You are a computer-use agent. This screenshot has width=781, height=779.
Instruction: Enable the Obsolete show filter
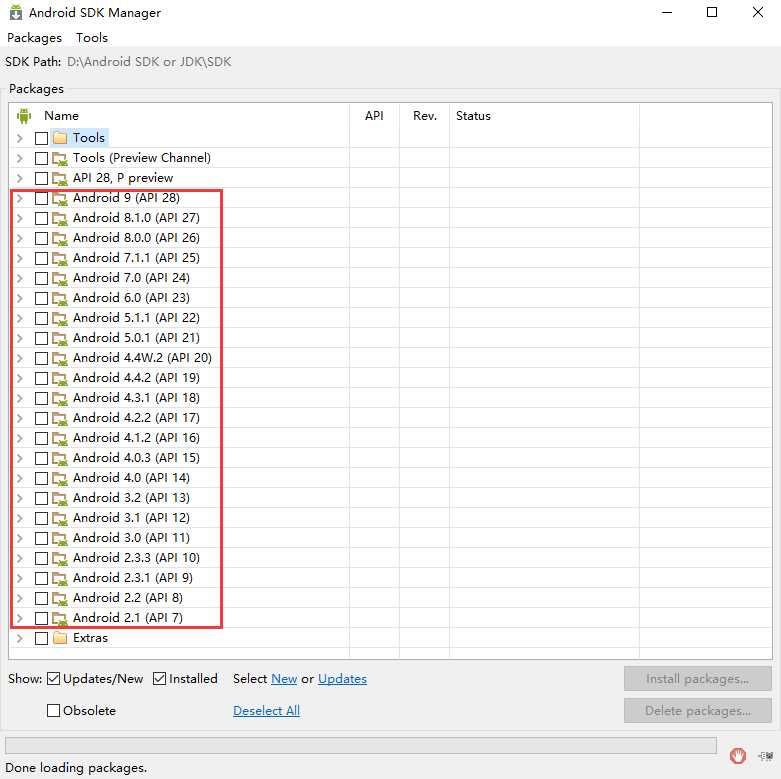pyautogui.click(x=53, y=710)
